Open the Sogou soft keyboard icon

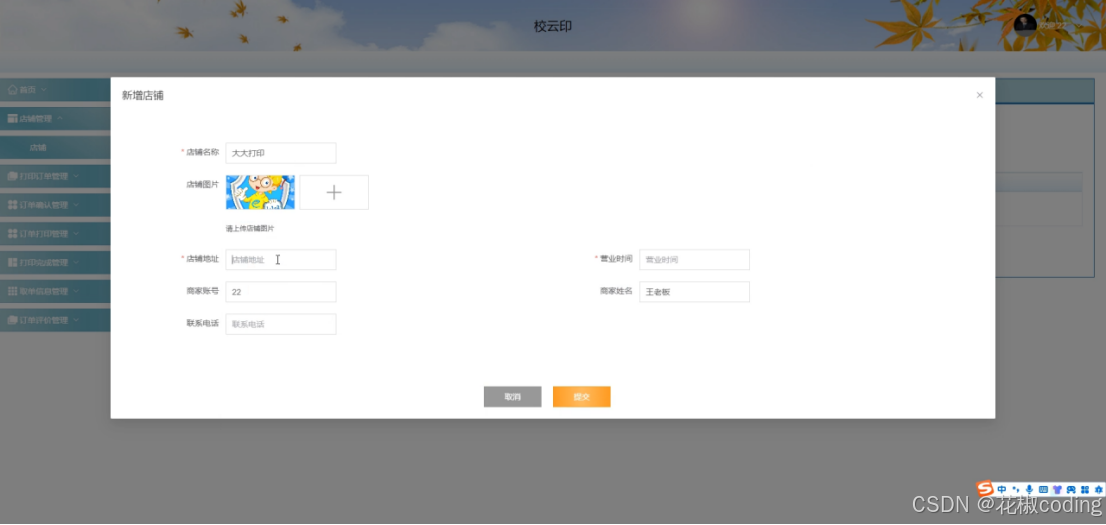1043,489
